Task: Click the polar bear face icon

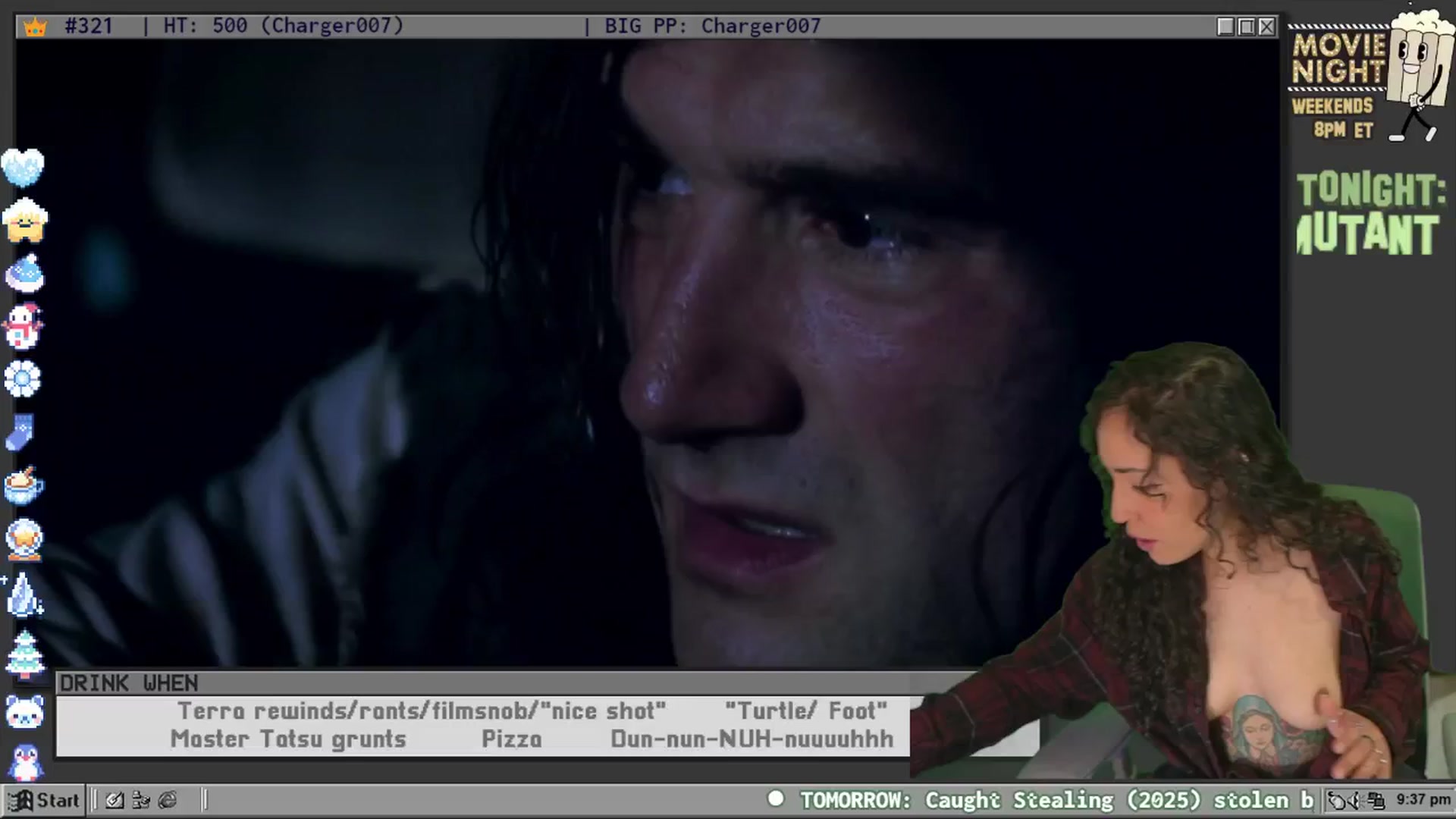Action: tap(24, 712)
